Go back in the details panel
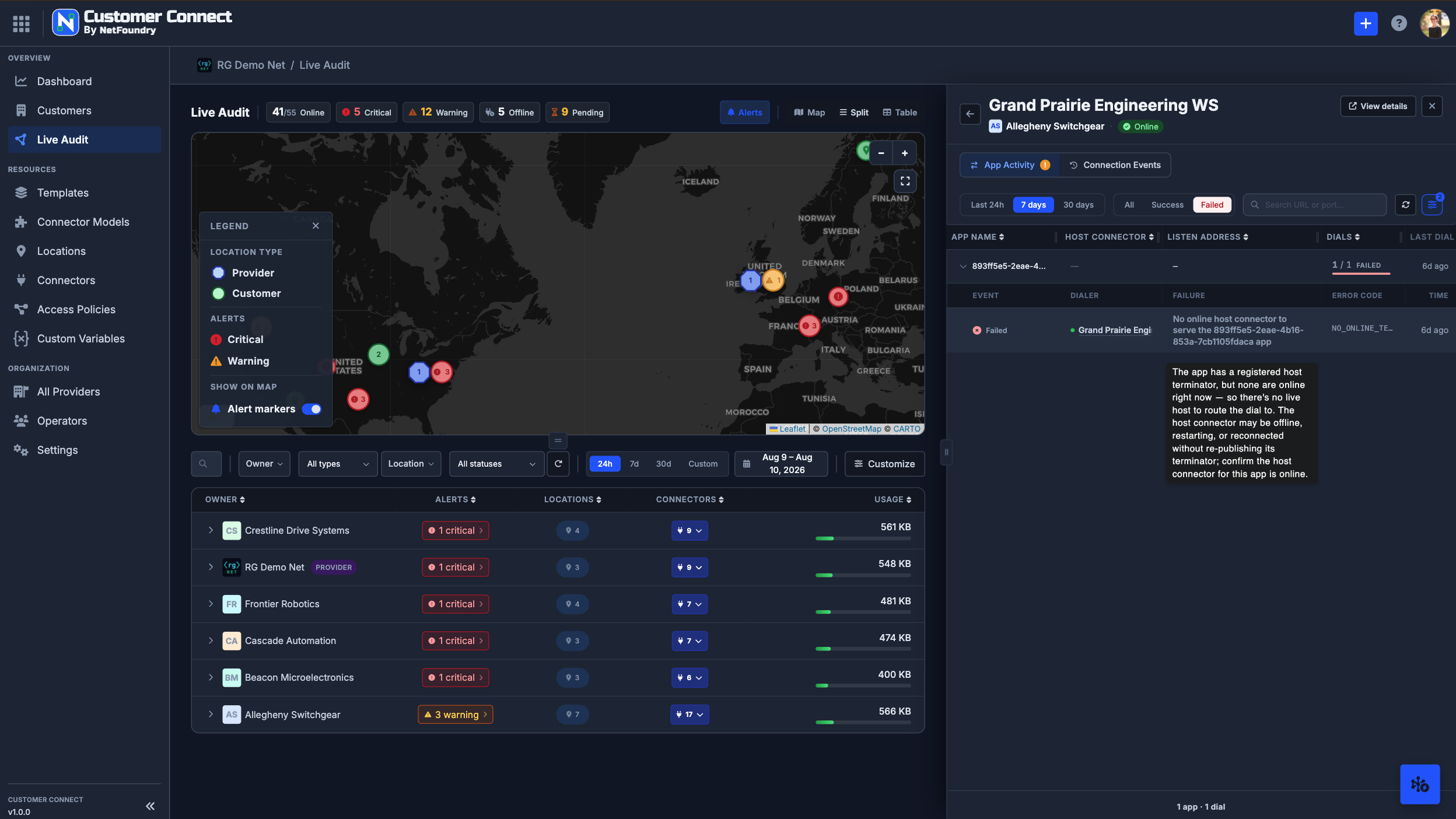1456x819 pixels. click(x=970, y=114)
